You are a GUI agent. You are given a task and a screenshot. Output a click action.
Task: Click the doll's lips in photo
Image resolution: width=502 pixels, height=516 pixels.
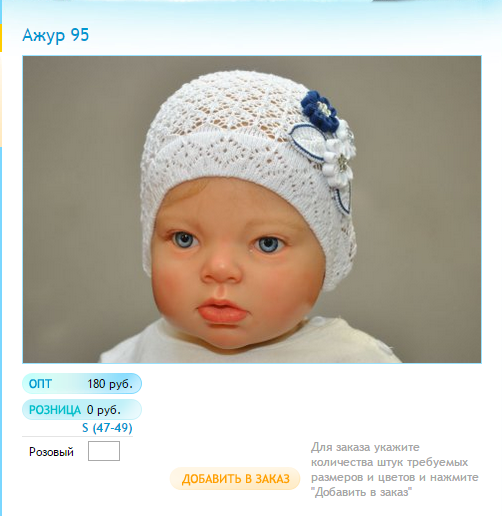(x=222, y=311)
